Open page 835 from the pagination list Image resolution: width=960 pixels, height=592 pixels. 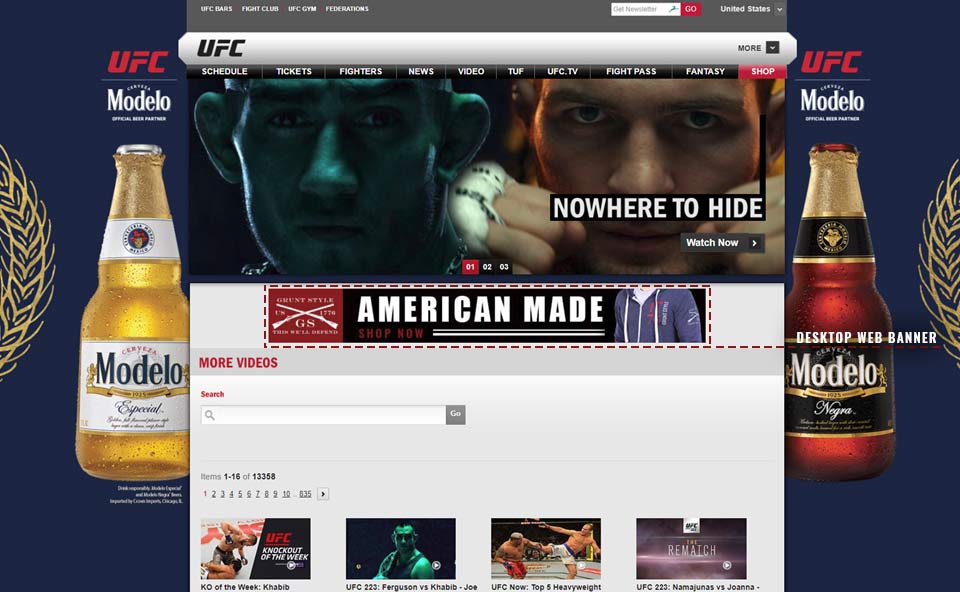pyautogui.click(x=305, y=494)
